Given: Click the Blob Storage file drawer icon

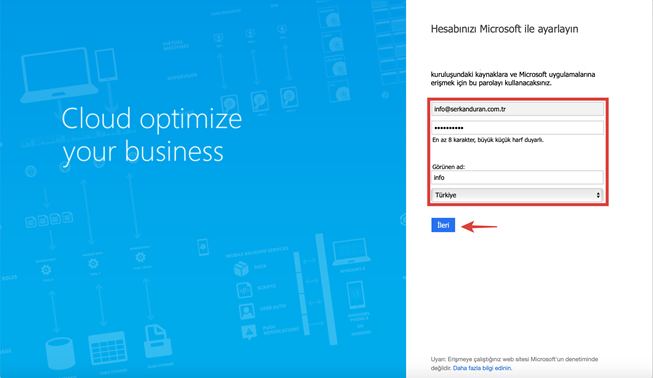Looking at the screenshot, I should point(157,341).
